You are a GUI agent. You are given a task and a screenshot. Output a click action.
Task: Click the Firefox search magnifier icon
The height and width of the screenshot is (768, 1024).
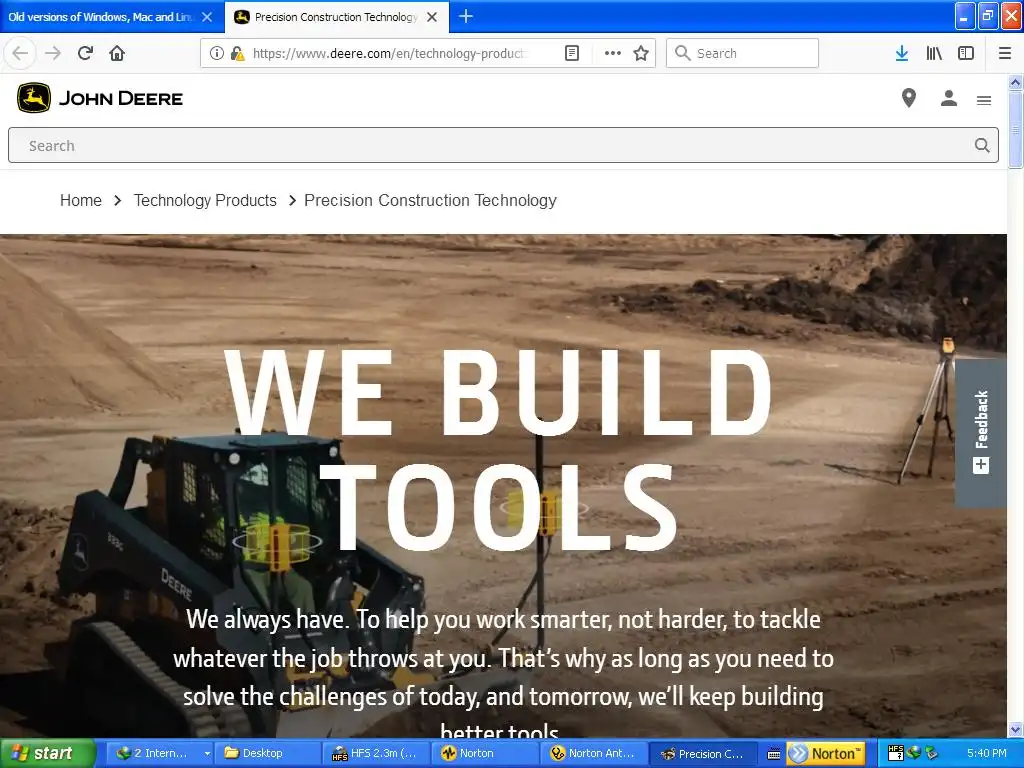[x=682, y=53]
